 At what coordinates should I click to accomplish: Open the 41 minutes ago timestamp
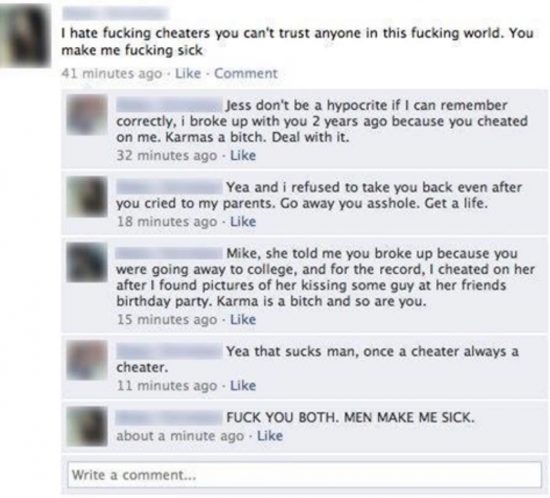pos(112,74)
